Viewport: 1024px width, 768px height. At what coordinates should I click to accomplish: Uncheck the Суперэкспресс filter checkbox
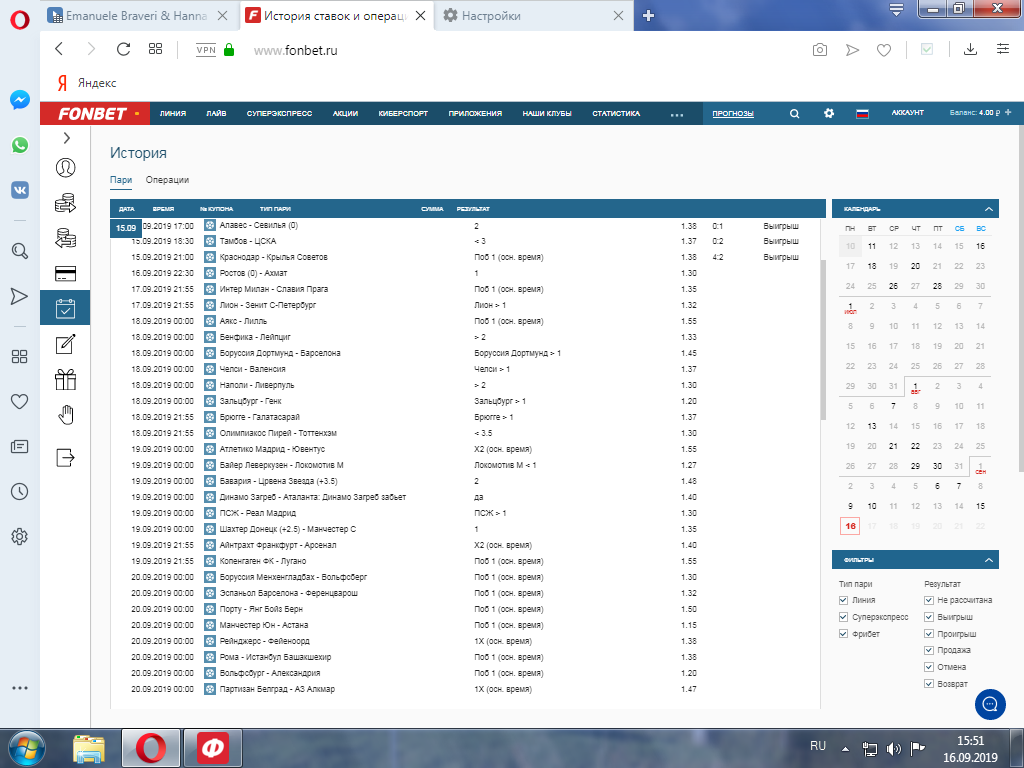pyautogui.click(x=844, y=617)
